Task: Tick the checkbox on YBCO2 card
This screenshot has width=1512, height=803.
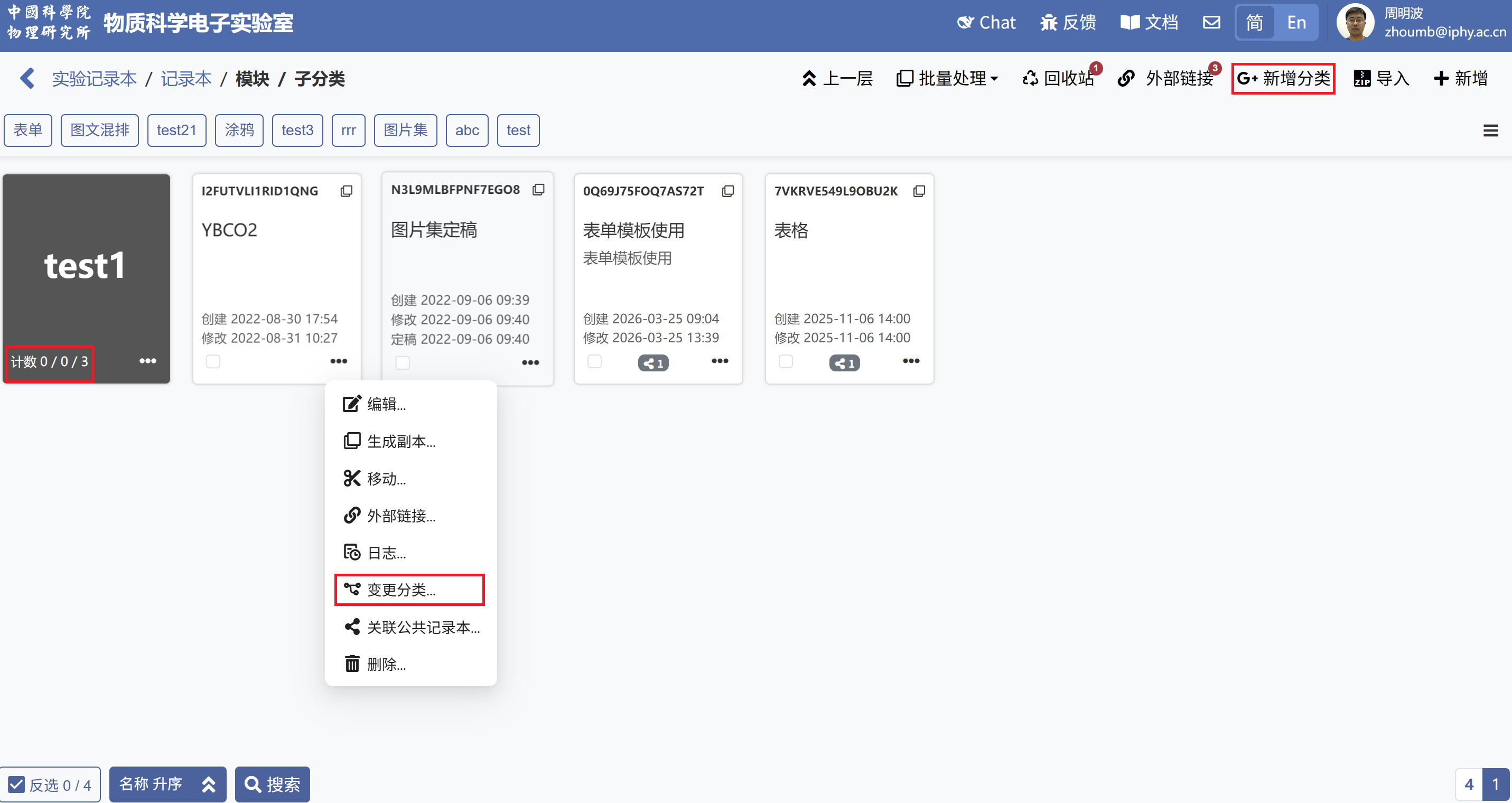Action: click(x=213, y=361)
